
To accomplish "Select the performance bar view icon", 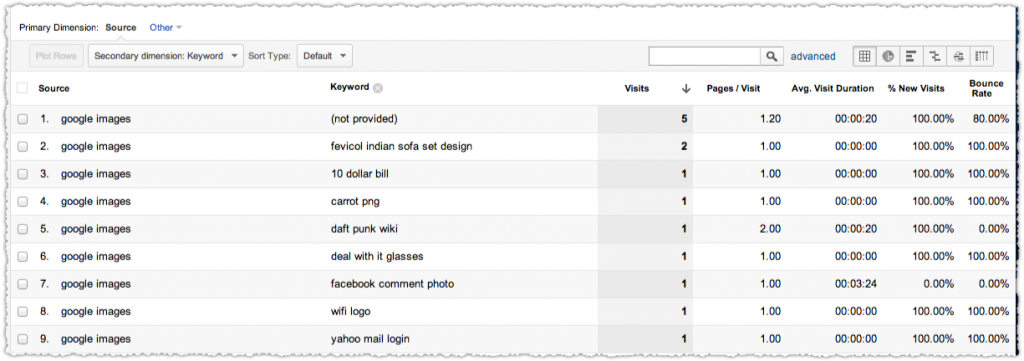I will (x=911, y=56).
